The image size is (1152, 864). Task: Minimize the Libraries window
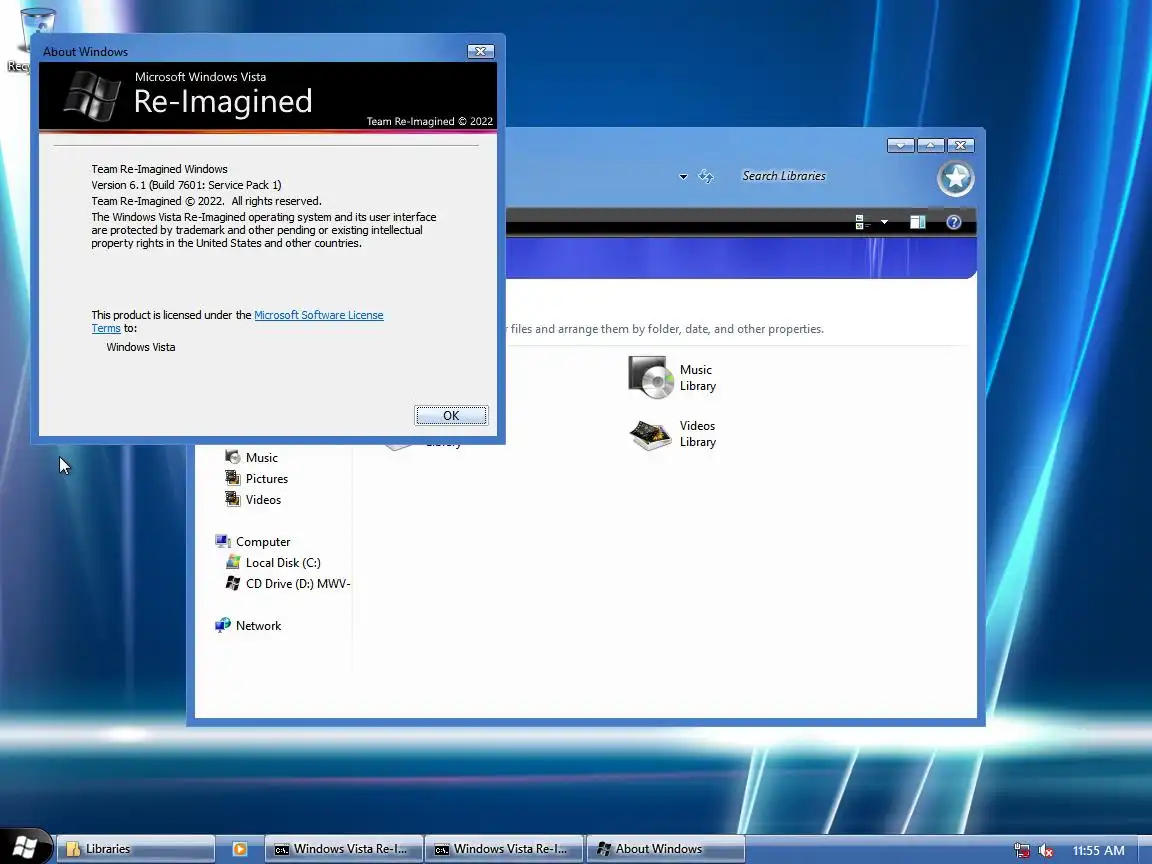coord(901,145)
